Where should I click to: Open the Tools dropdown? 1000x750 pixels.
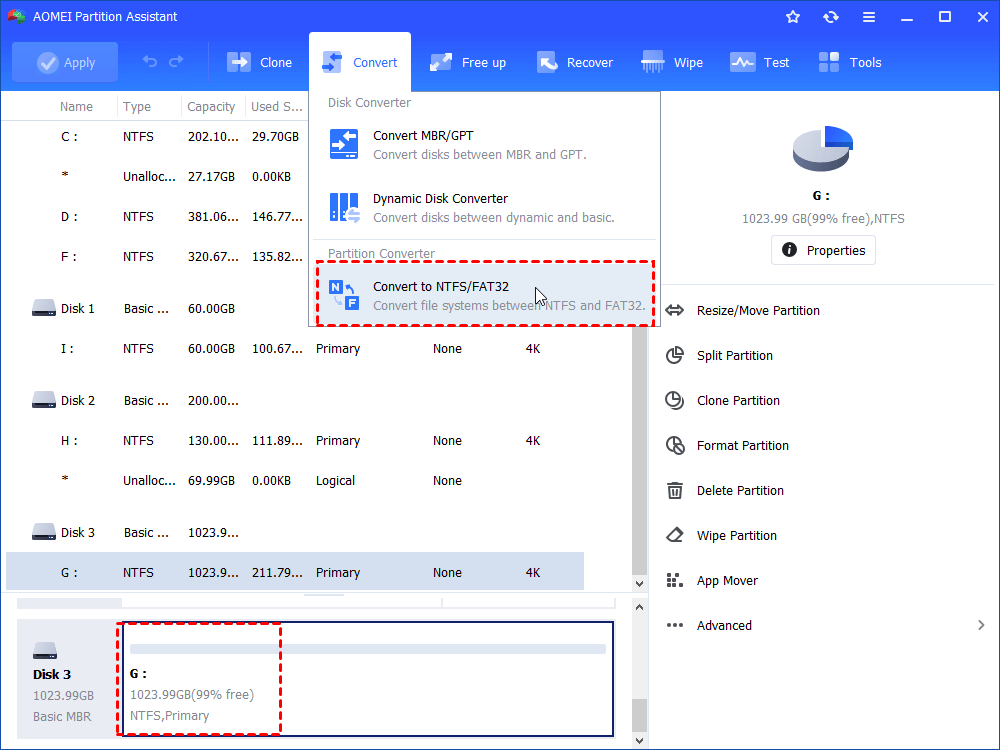pyautogui.click(x=849, y=62)
